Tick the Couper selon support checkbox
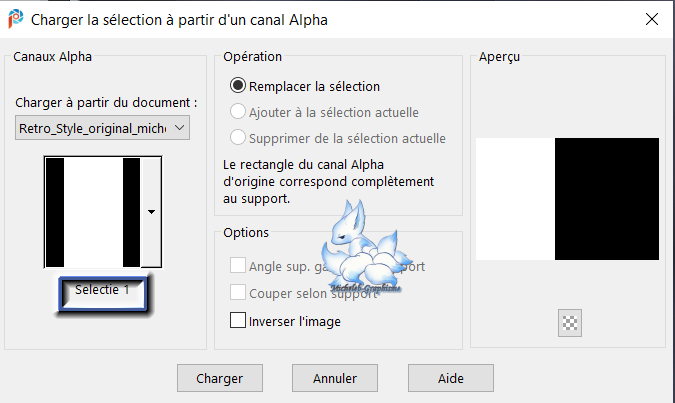Viewport: 675px width, 403px height. click(x=238, y=293)
